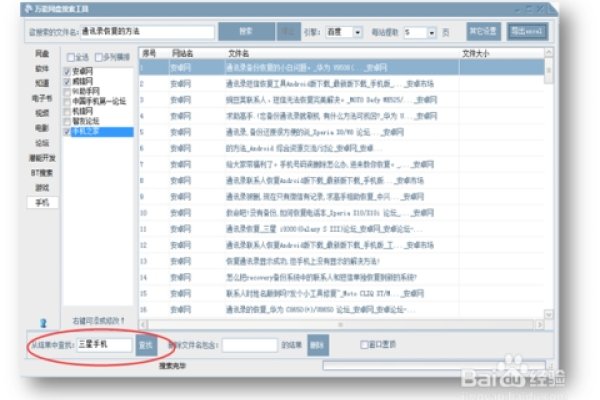
Task: Click the 导出excel export button
Action: click(527, 31)
